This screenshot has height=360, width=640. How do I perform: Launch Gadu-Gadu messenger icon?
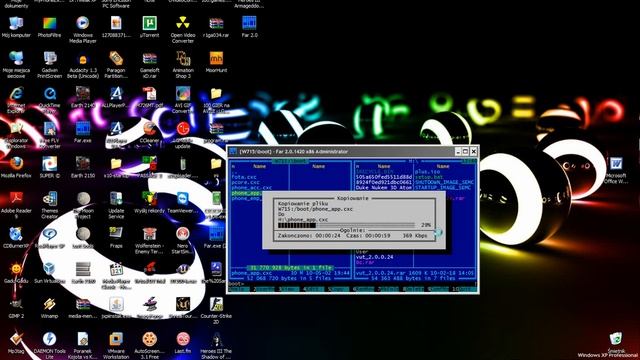click(16, 273)
